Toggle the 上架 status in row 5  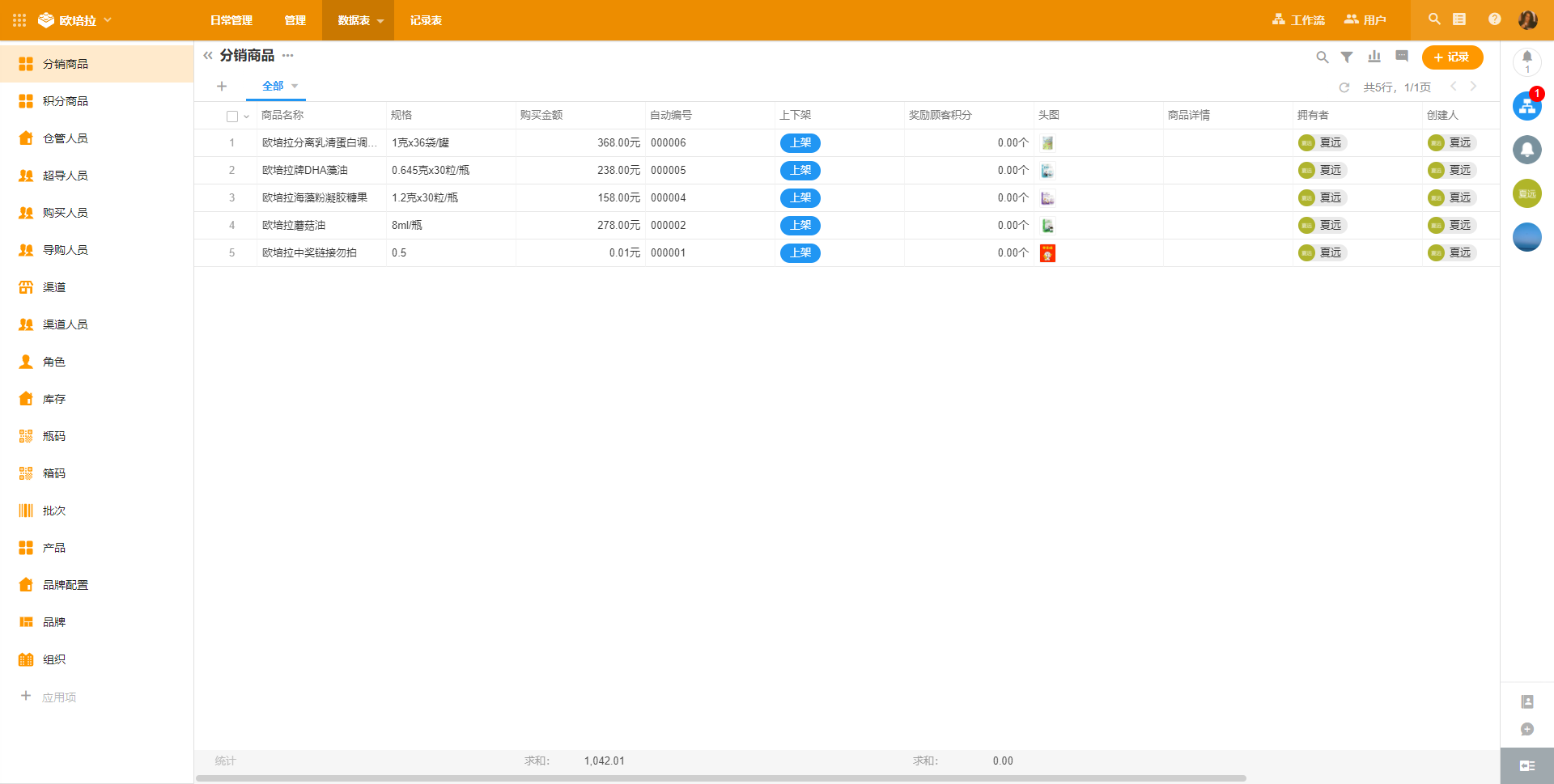tap(800, 253)
